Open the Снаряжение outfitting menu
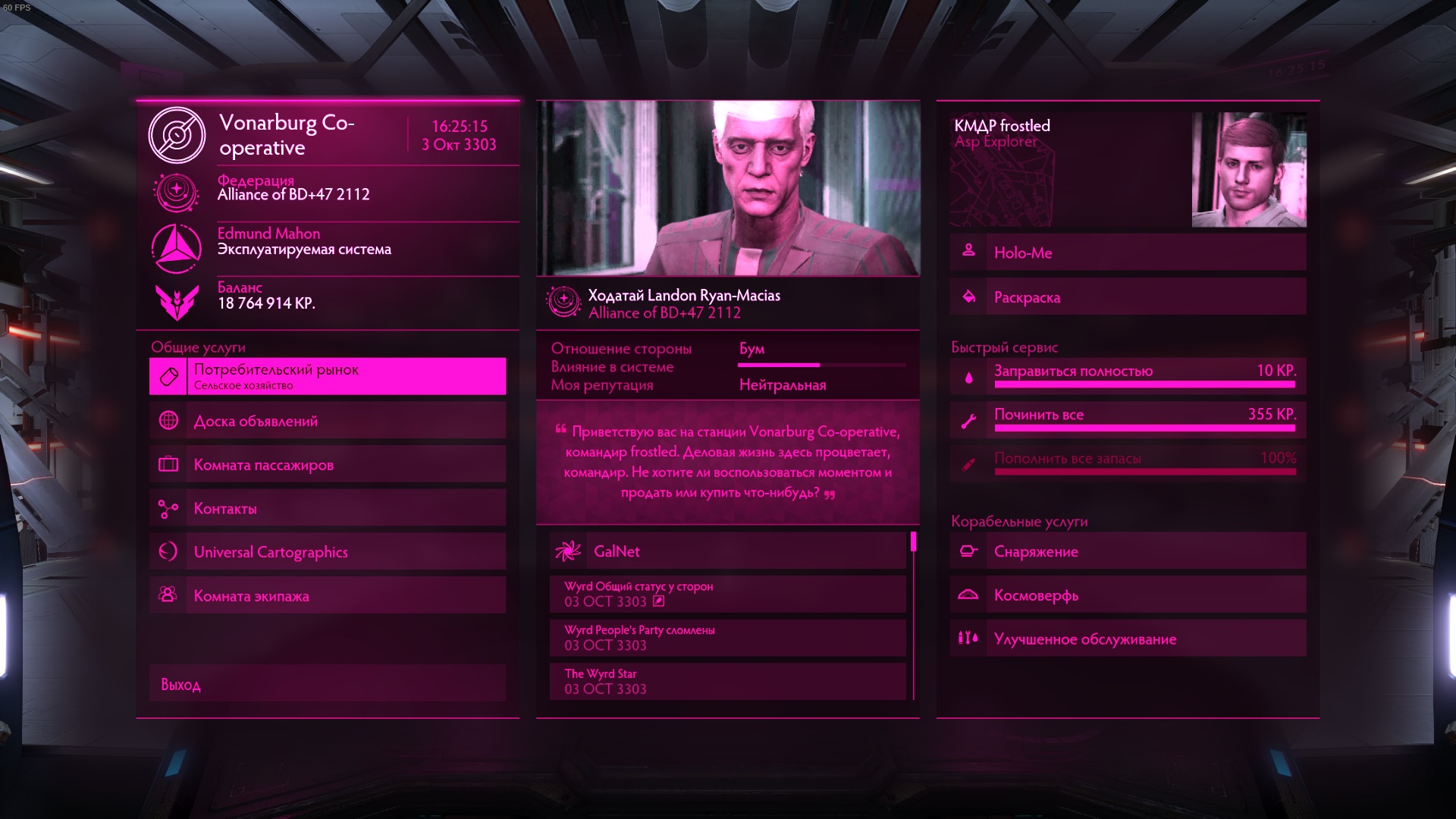Screen dimensions: 1456x819 (x=1128, y=551)
